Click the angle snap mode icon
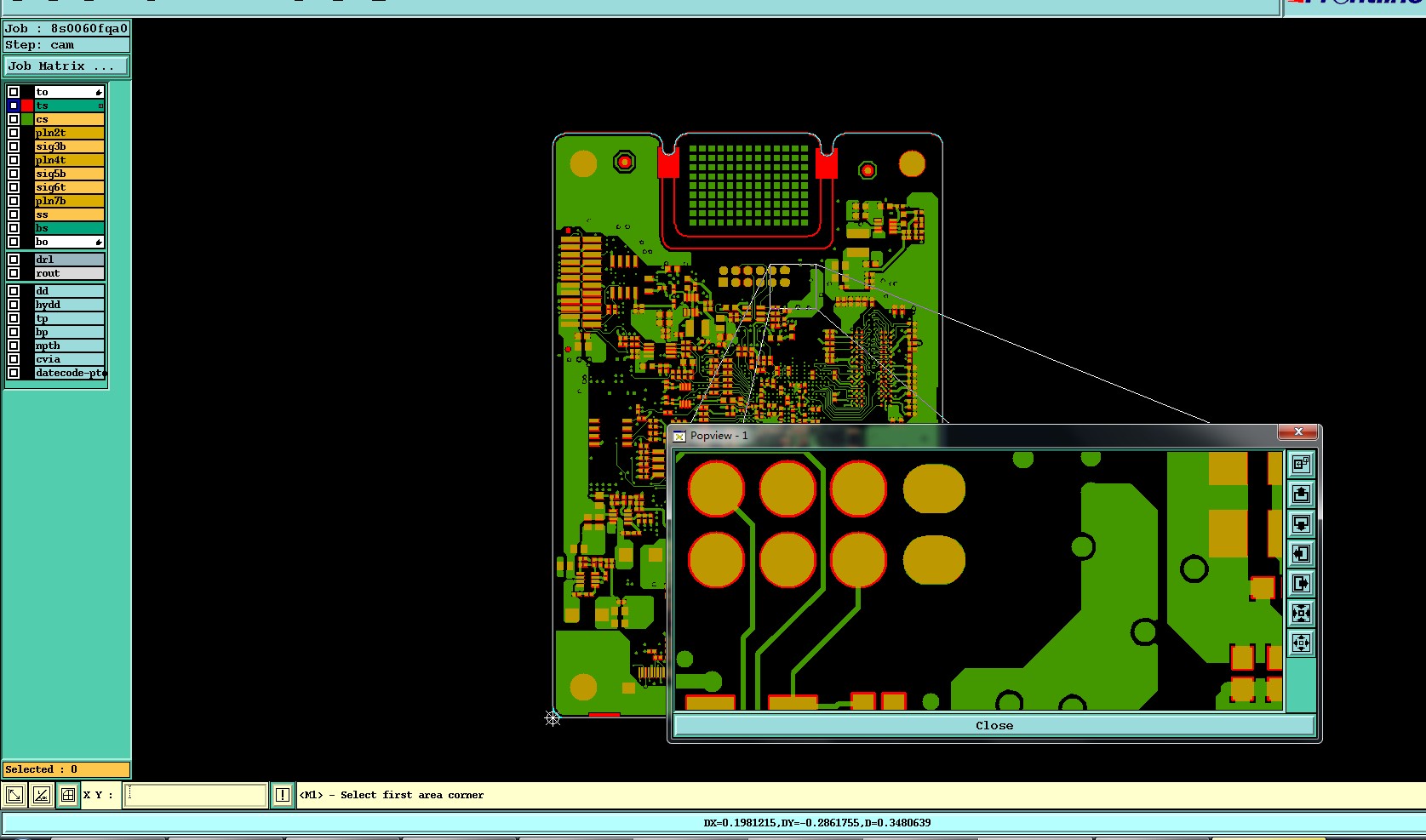 click(41, 795)
